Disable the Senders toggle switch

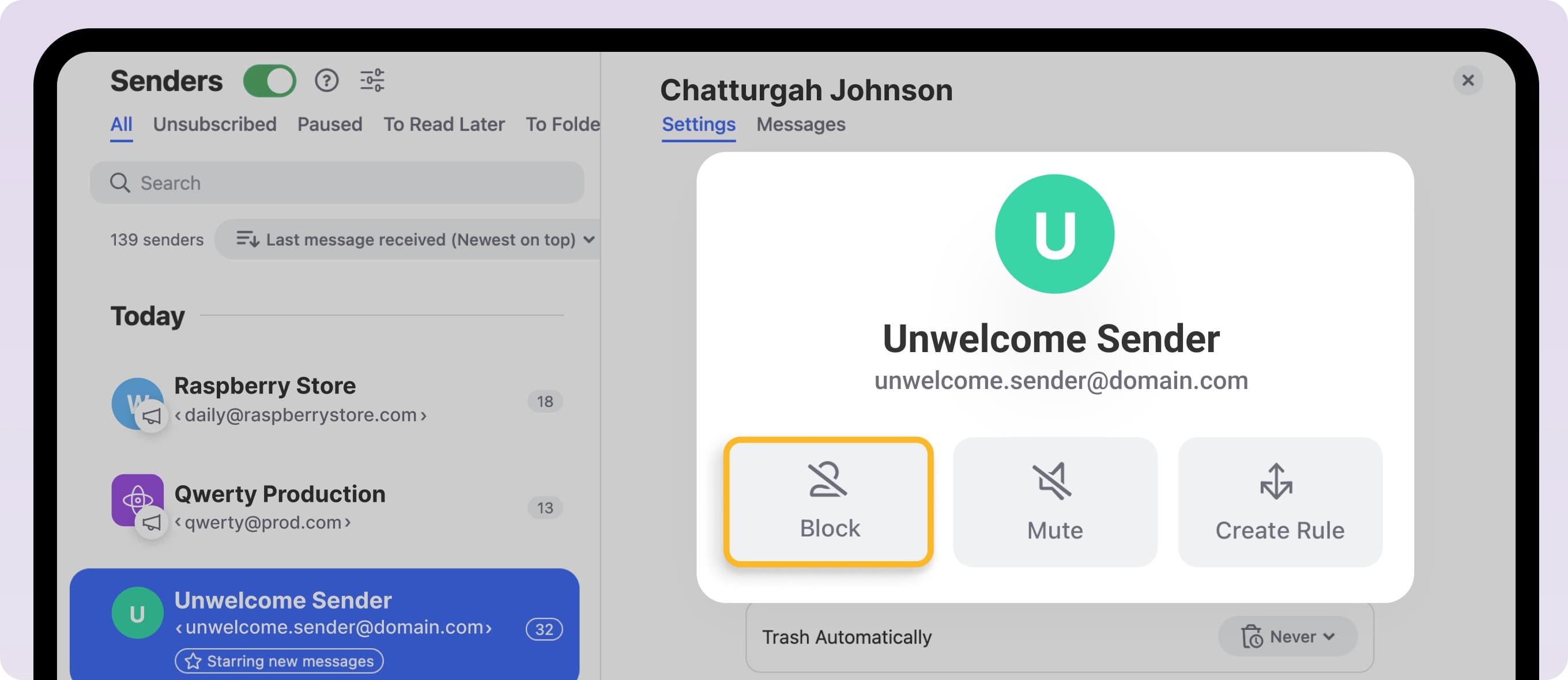(x=270, y=80)
